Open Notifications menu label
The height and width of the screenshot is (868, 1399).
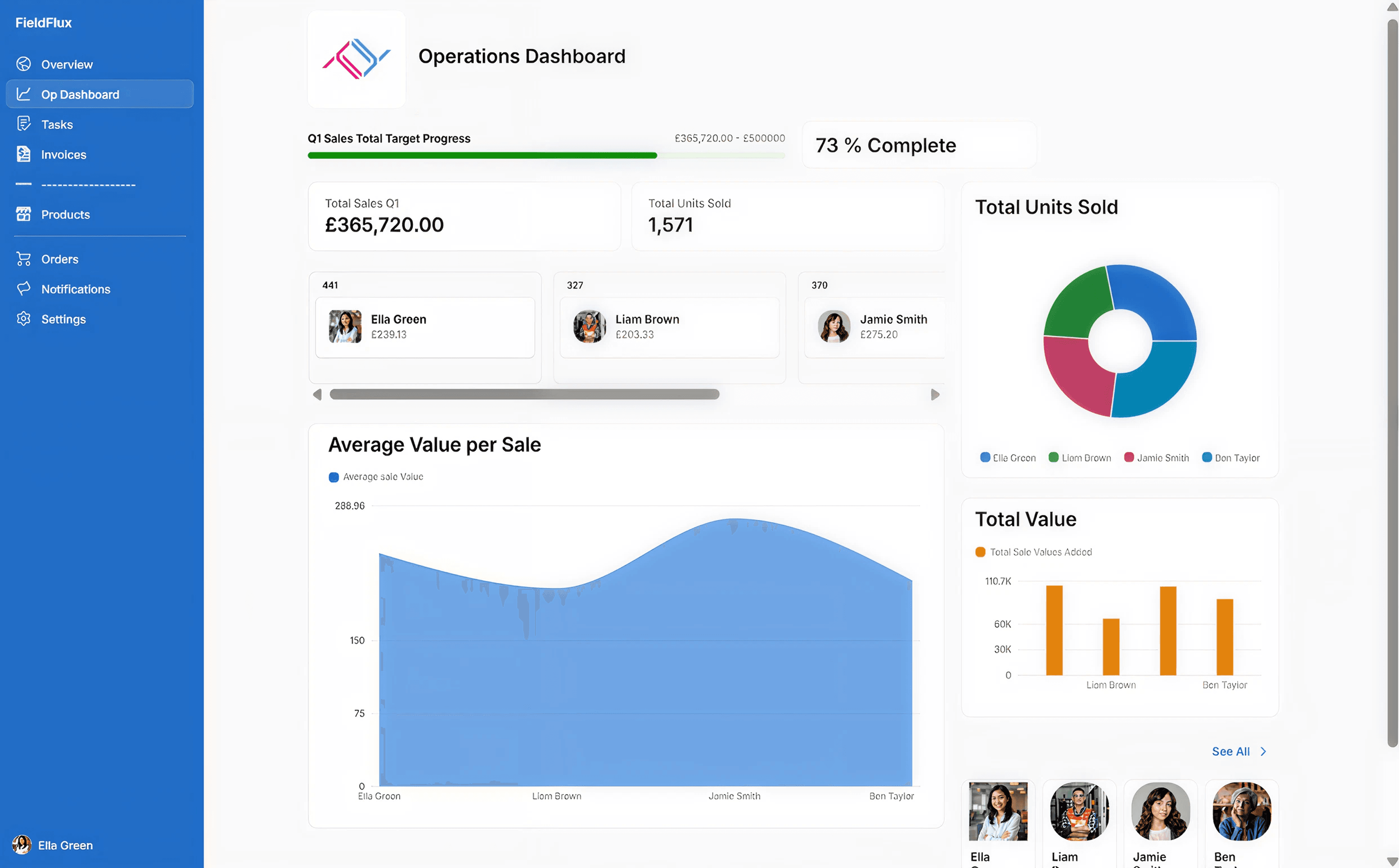point(76,289)
